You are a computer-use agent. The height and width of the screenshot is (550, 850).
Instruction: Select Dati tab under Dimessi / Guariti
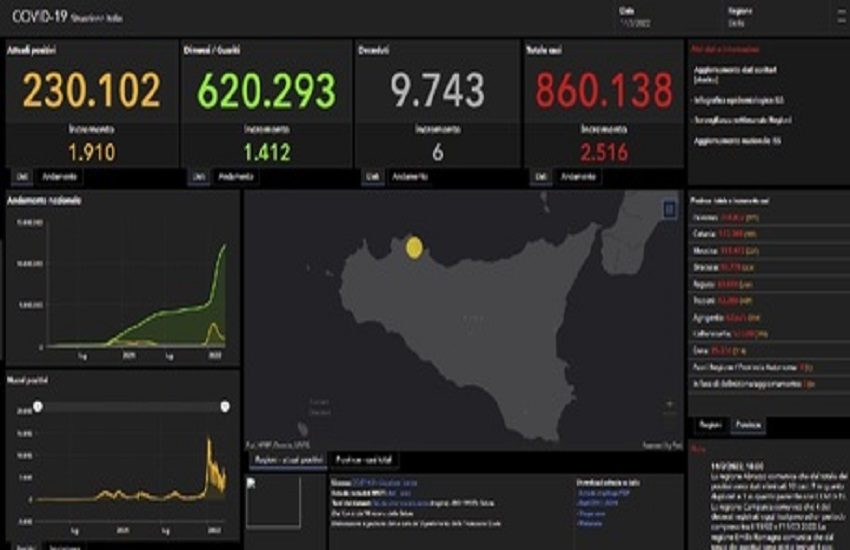click(198, 176)
